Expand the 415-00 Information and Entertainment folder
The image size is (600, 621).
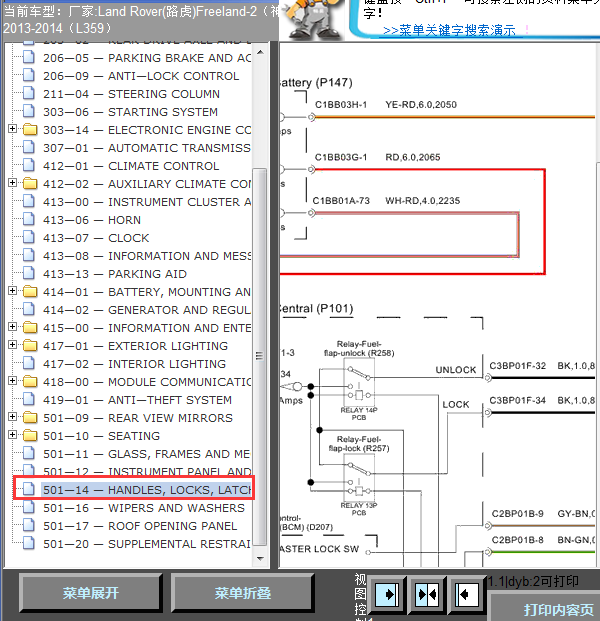tap(12, 327)
